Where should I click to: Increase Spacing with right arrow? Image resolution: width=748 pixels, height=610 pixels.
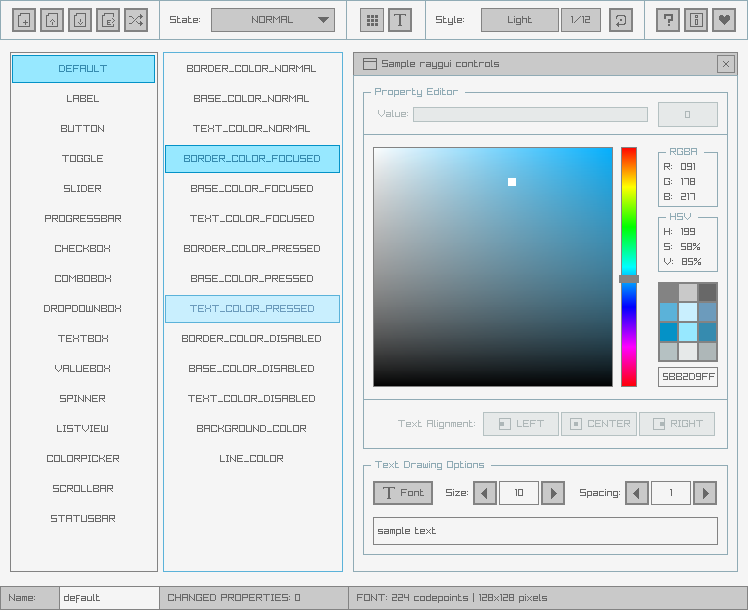click(x=705, y=493)
